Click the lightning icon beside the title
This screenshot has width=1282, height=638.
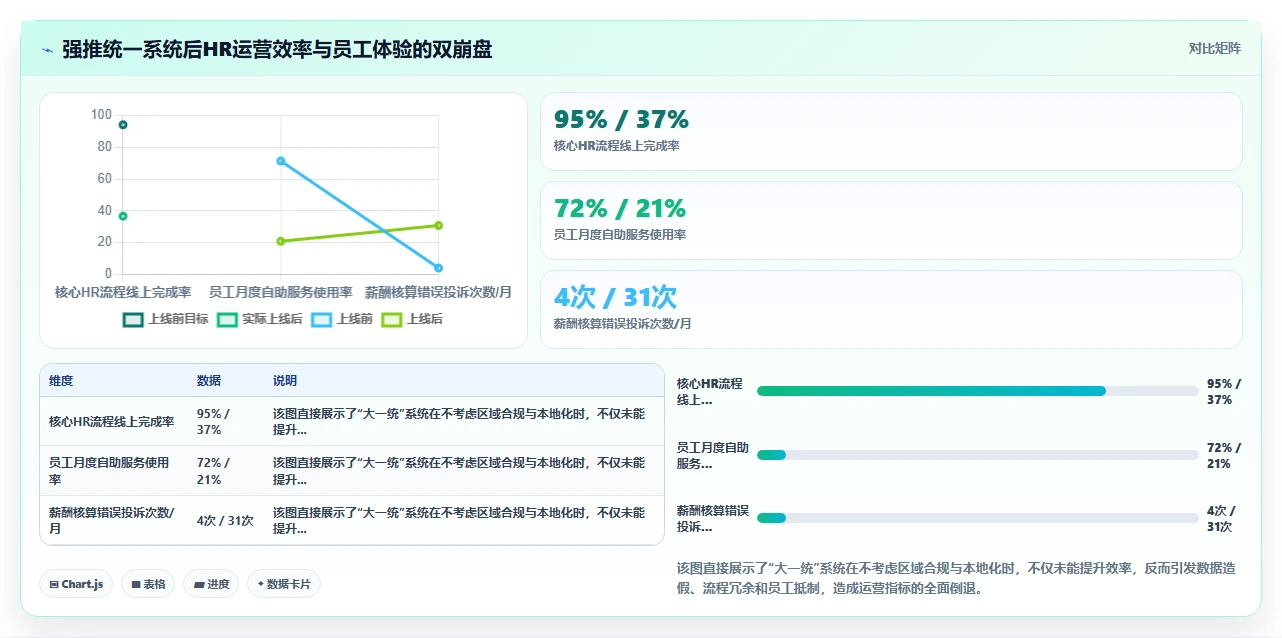click(x=48, y=50)
